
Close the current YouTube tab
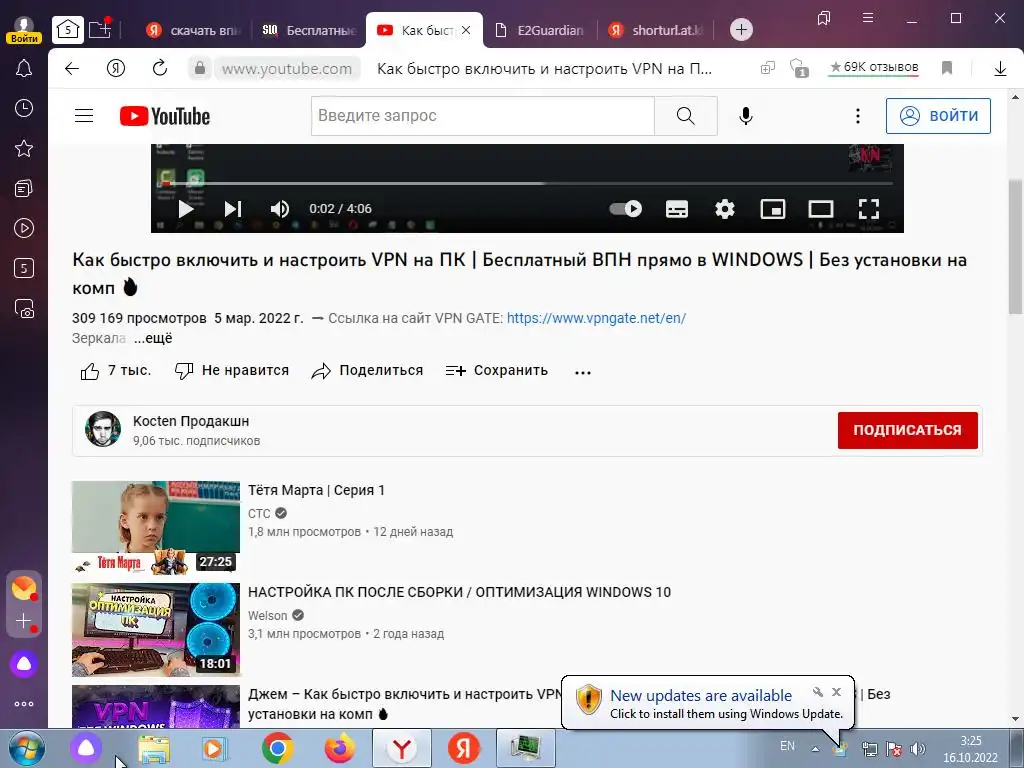point(466,30)
